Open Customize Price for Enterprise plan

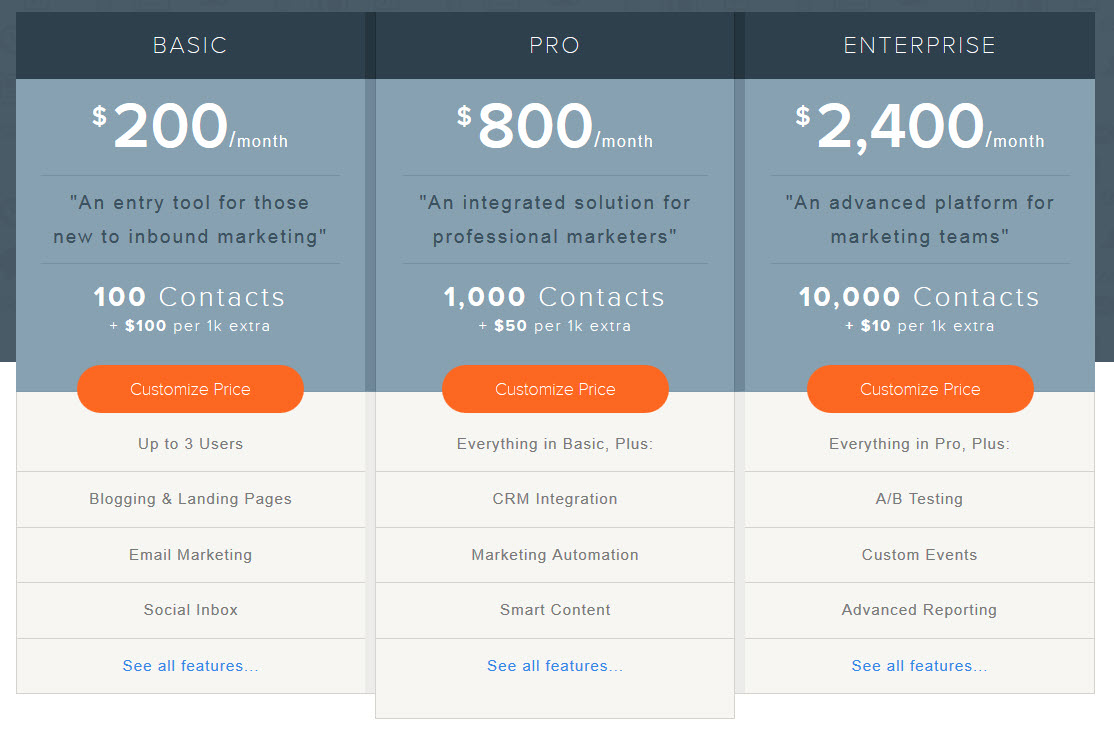point(920,389)
